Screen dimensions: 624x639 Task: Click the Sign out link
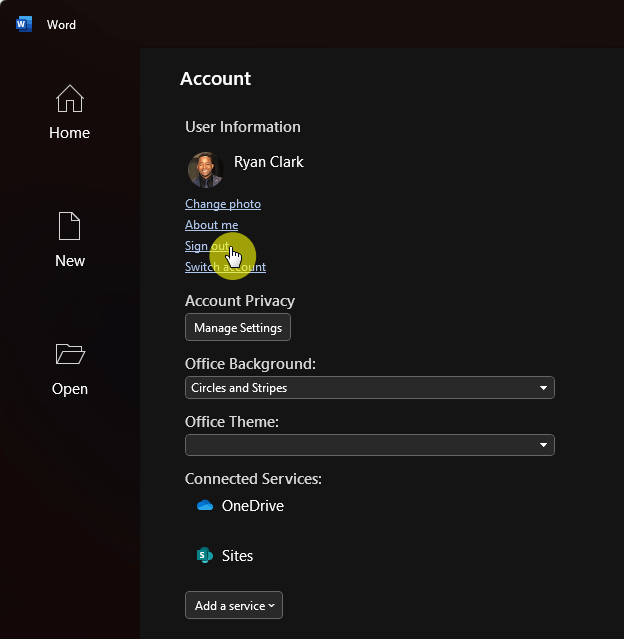207,246
